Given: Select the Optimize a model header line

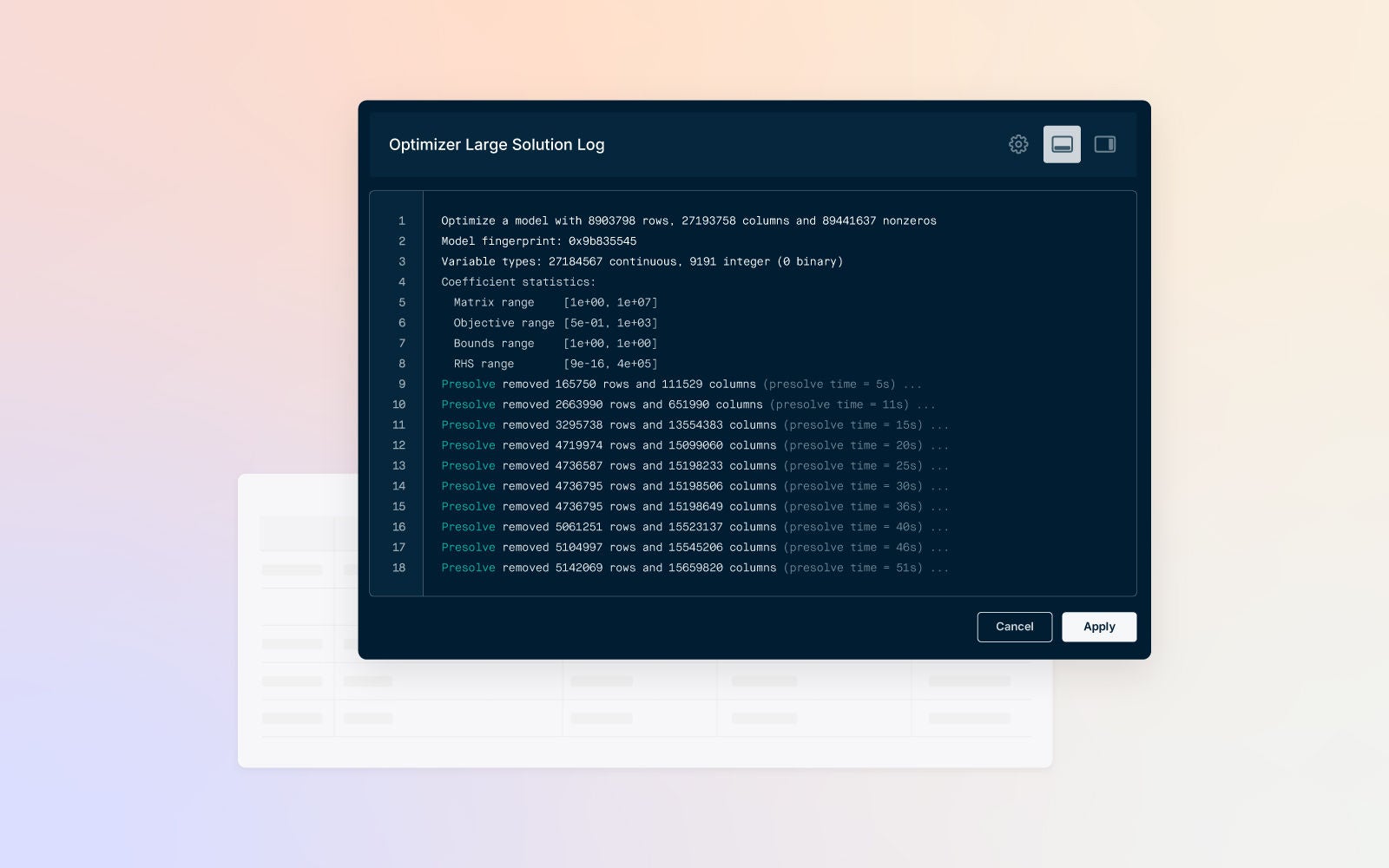Looking at the screenshot, I should pyautogui.click(x=688, y=220).
